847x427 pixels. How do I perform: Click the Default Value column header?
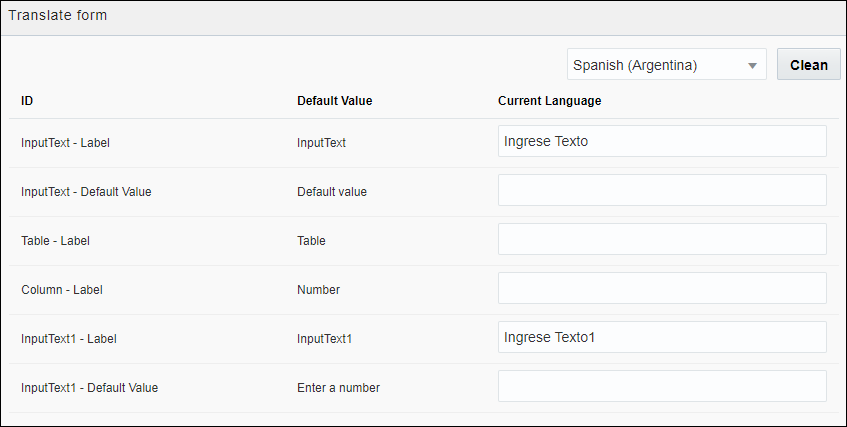tap(335, 101)
